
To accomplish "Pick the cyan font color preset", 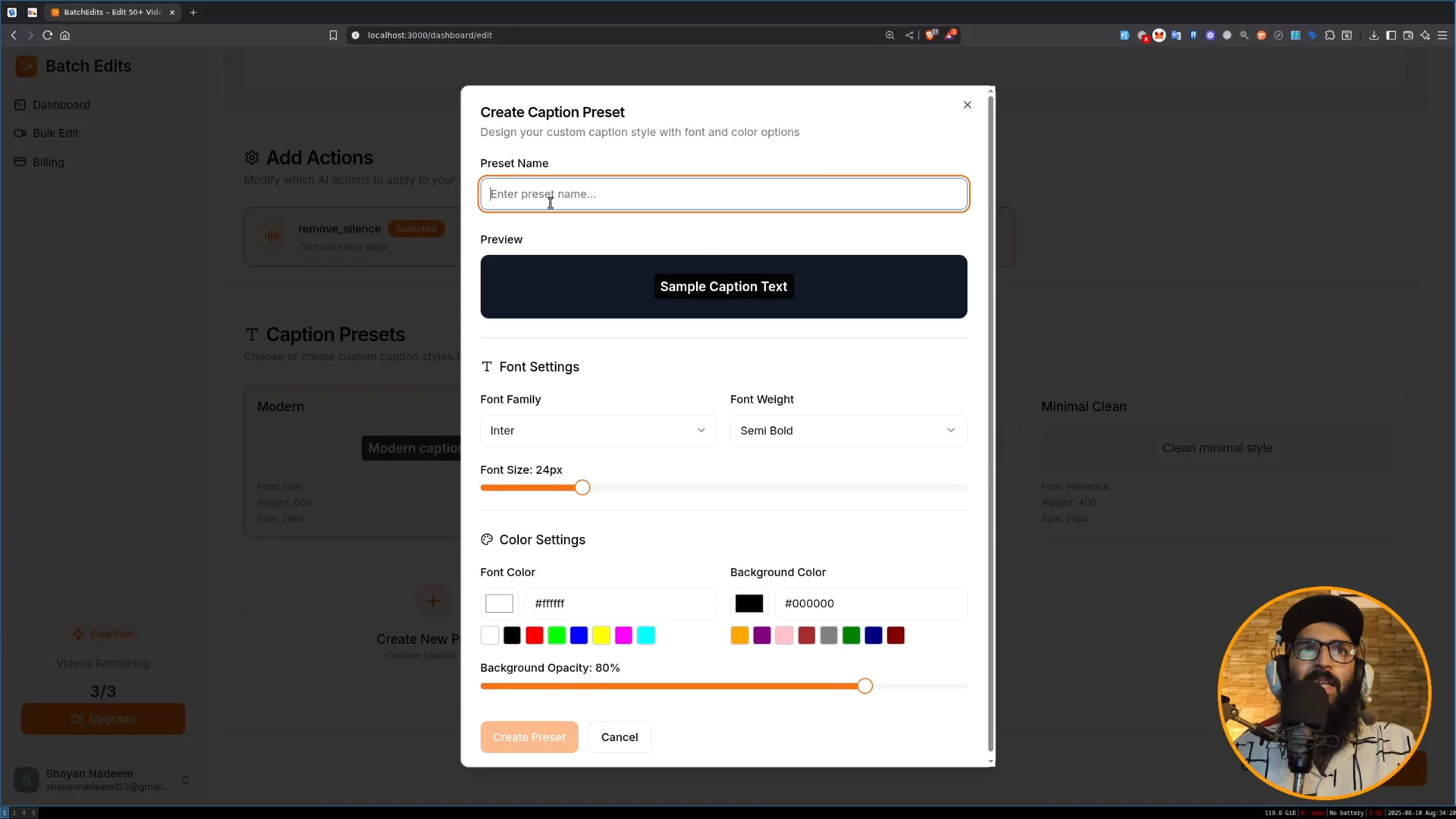I will click(646, 635).
